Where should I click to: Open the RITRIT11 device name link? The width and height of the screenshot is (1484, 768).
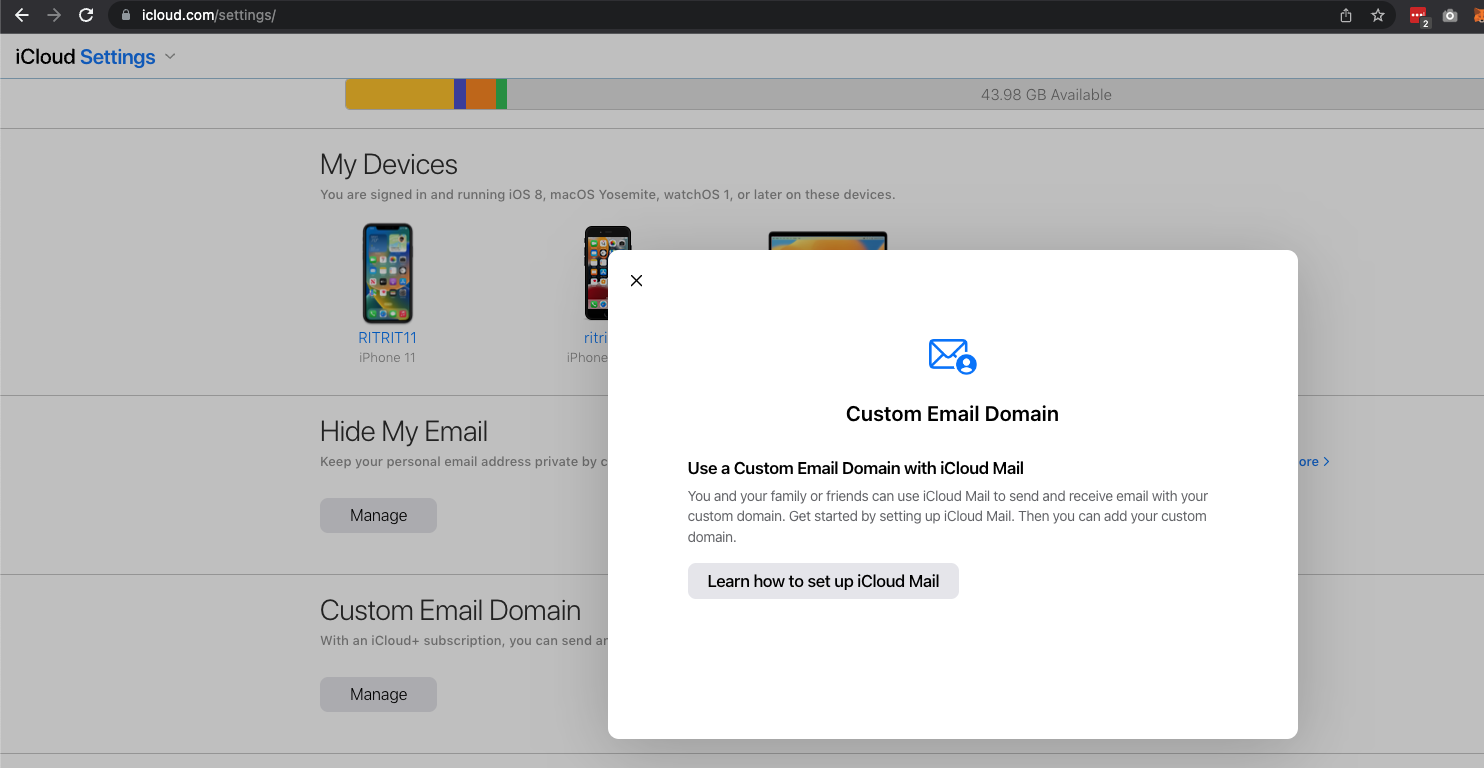click(x=387, y=338)
